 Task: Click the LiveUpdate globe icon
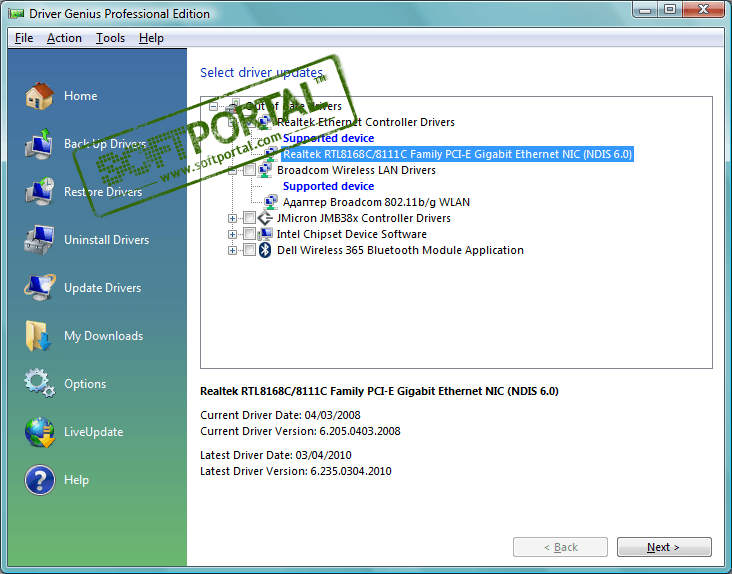pyautogui.click(x=40, y=432)
